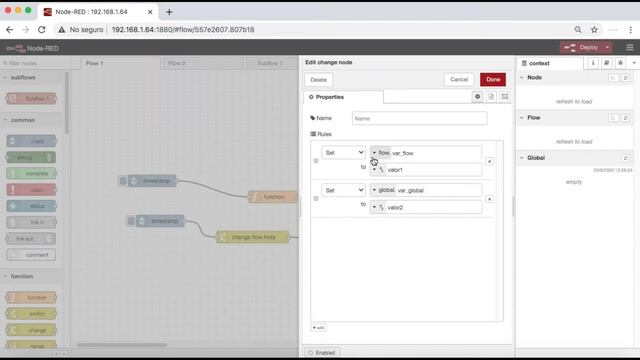Edit the var_flow property field
Screen dimensions: 640x360
[x=436, y=153]
